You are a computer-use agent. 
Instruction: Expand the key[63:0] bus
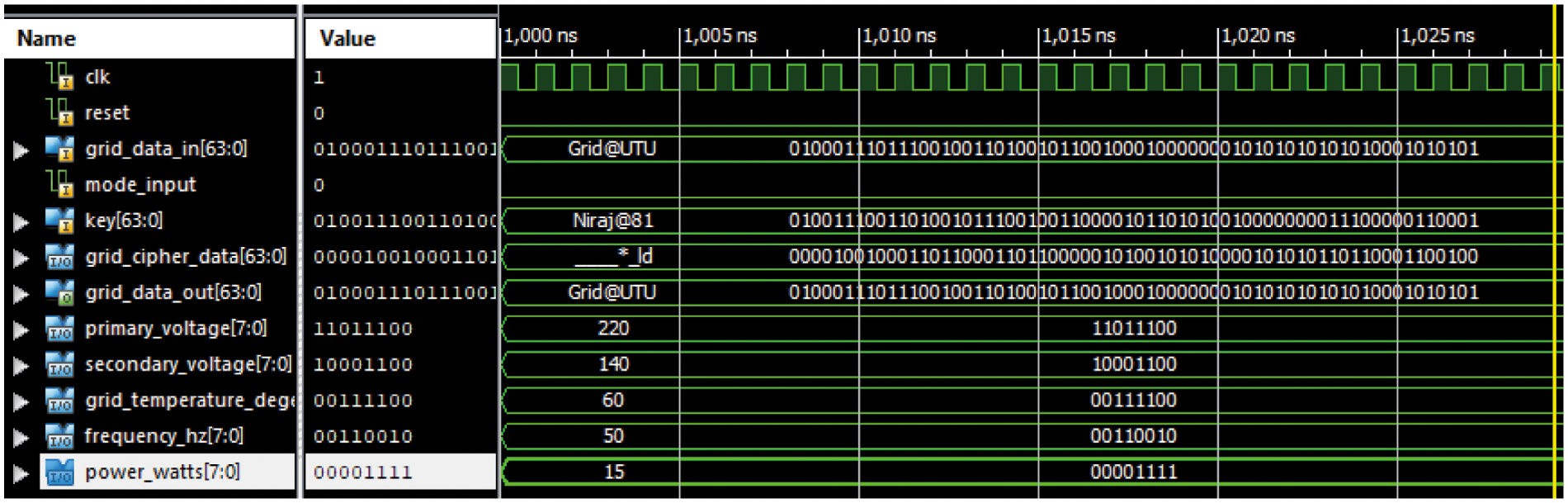[21, 221]
